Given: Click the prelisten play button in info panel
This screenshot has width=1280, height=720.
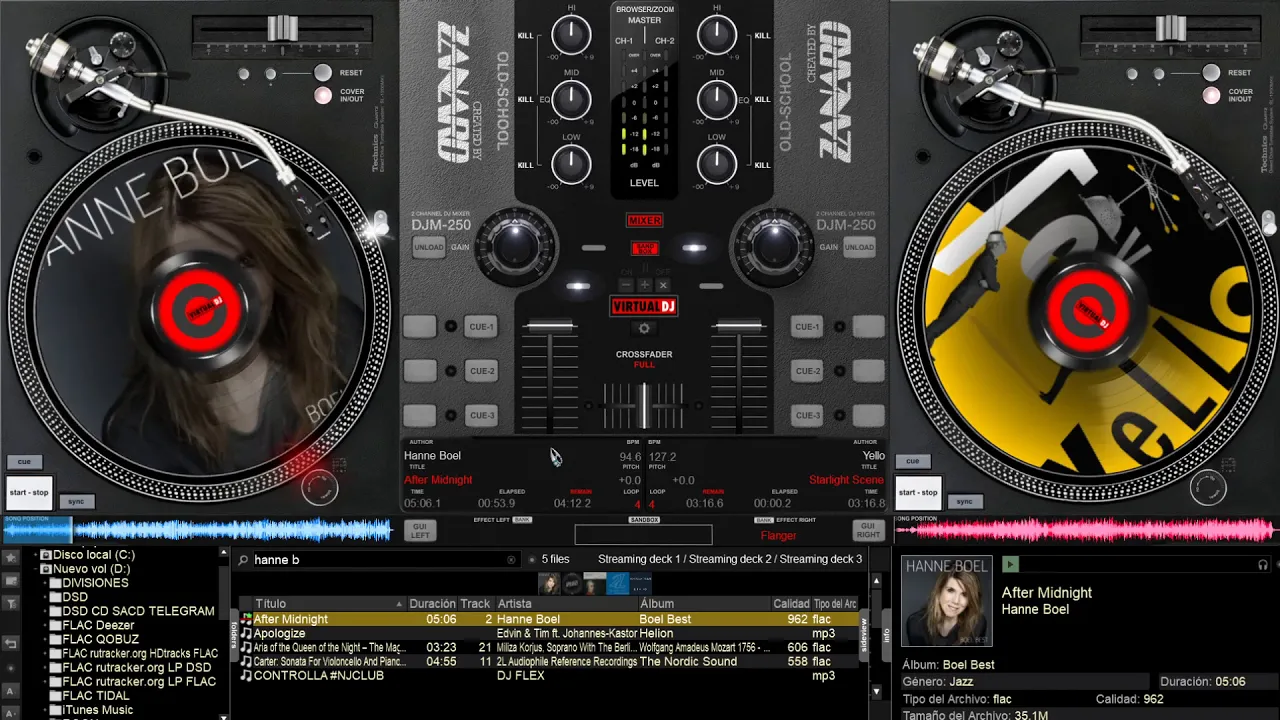Looking at the screenshot, I should click(1010, 565).
